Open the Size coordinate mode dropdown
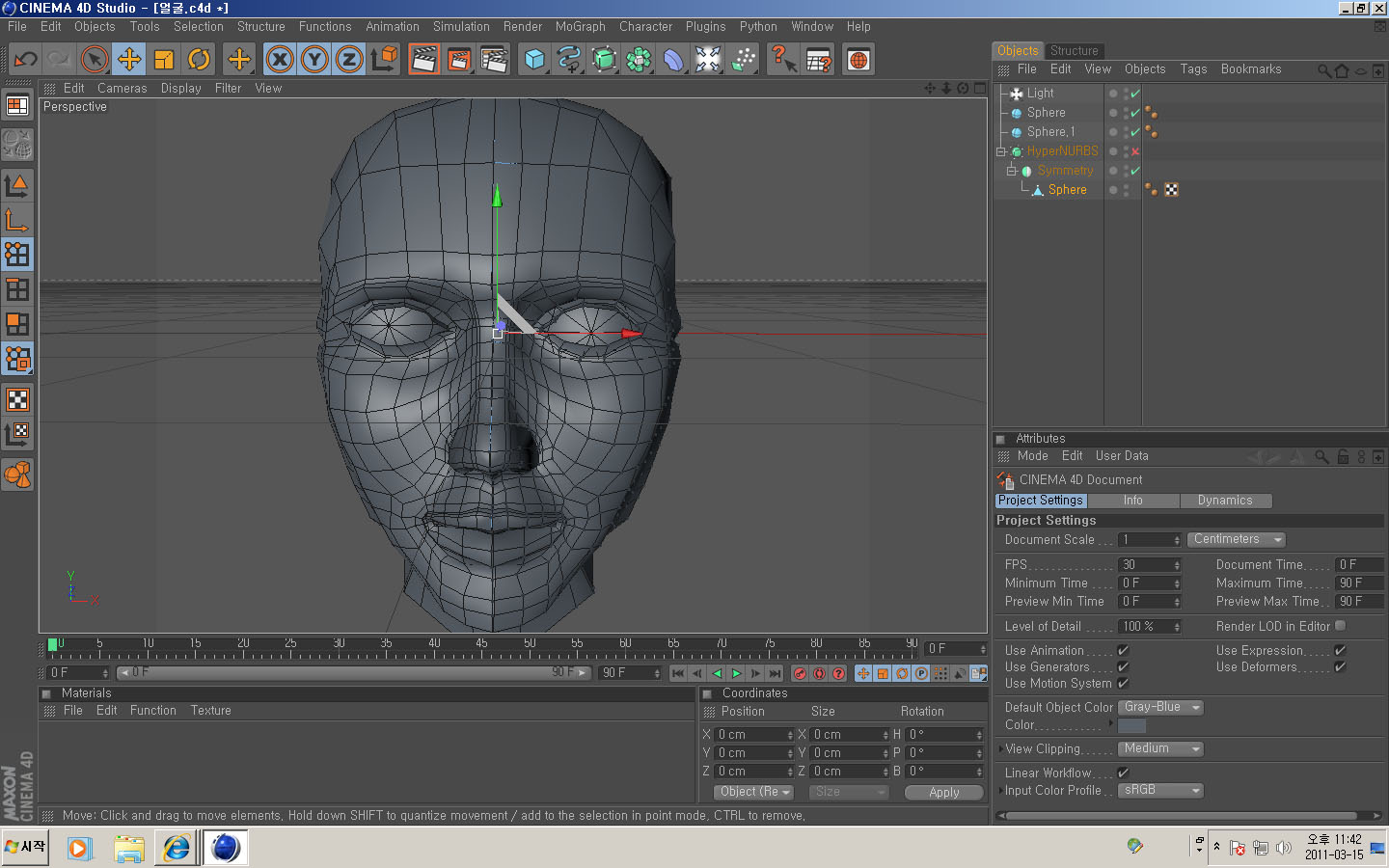Viewport: 1389px width, 868px height. click(848, 792)
